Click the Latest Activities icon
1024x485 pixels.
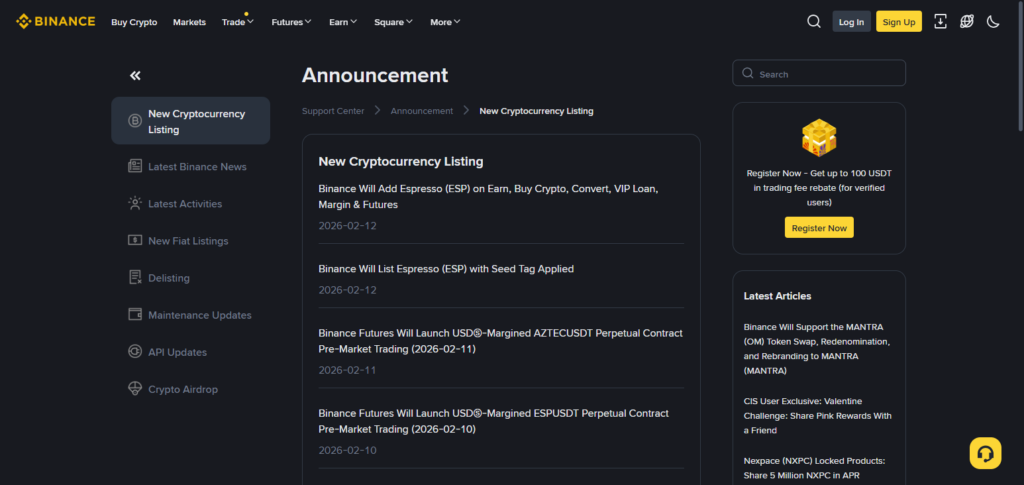pos(135,204)
